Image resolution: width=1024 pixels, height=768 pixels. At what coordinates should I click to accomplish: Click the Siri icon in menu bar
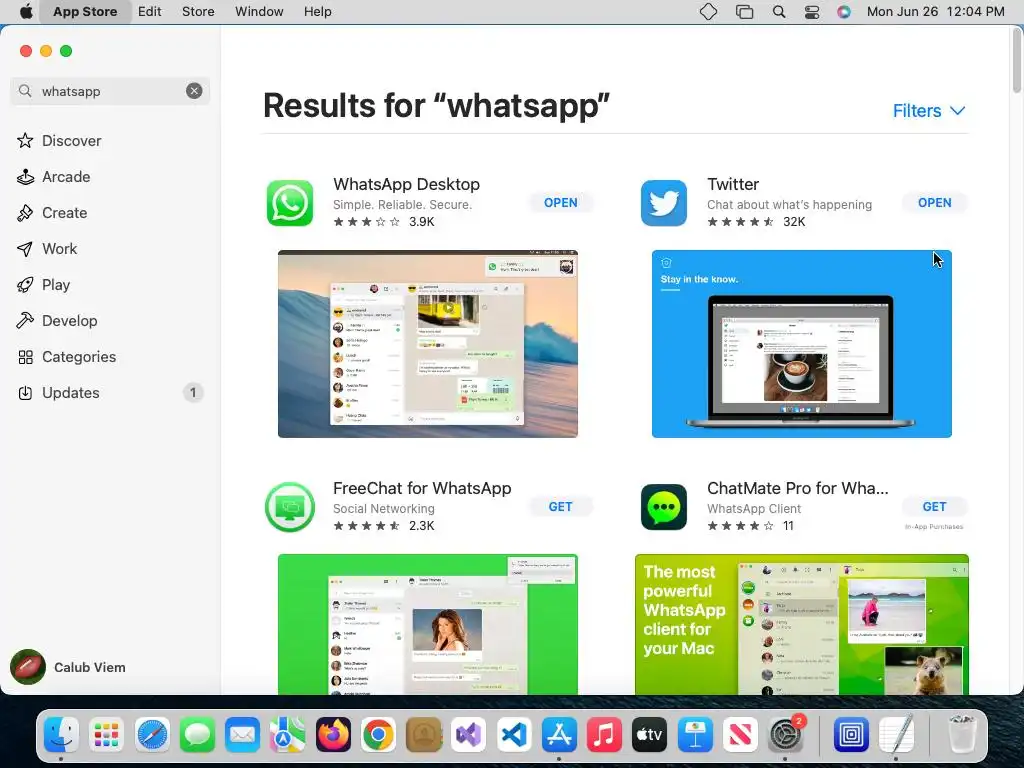point(844,11)
